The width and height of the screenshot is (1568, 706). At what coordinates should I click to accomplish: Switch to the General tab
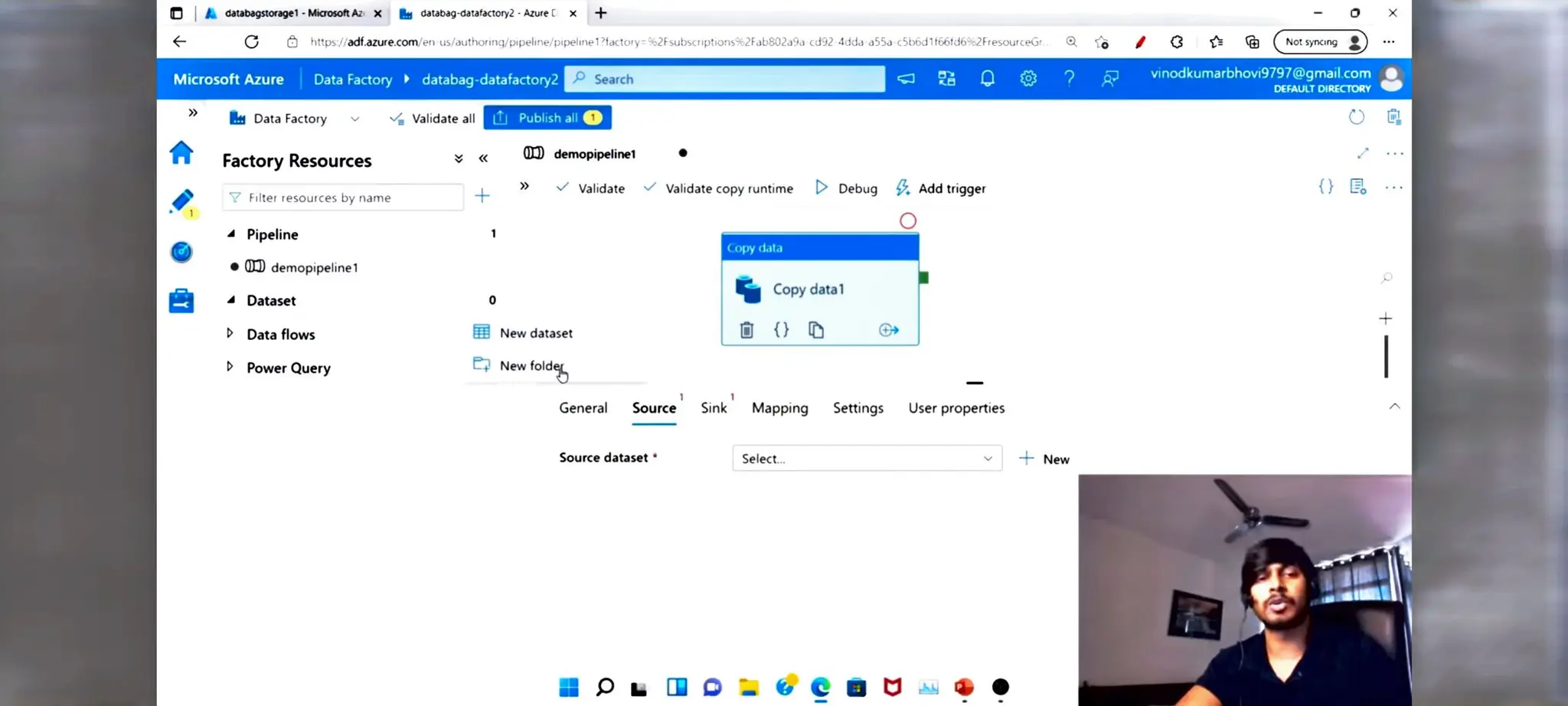tap(583, 408)
